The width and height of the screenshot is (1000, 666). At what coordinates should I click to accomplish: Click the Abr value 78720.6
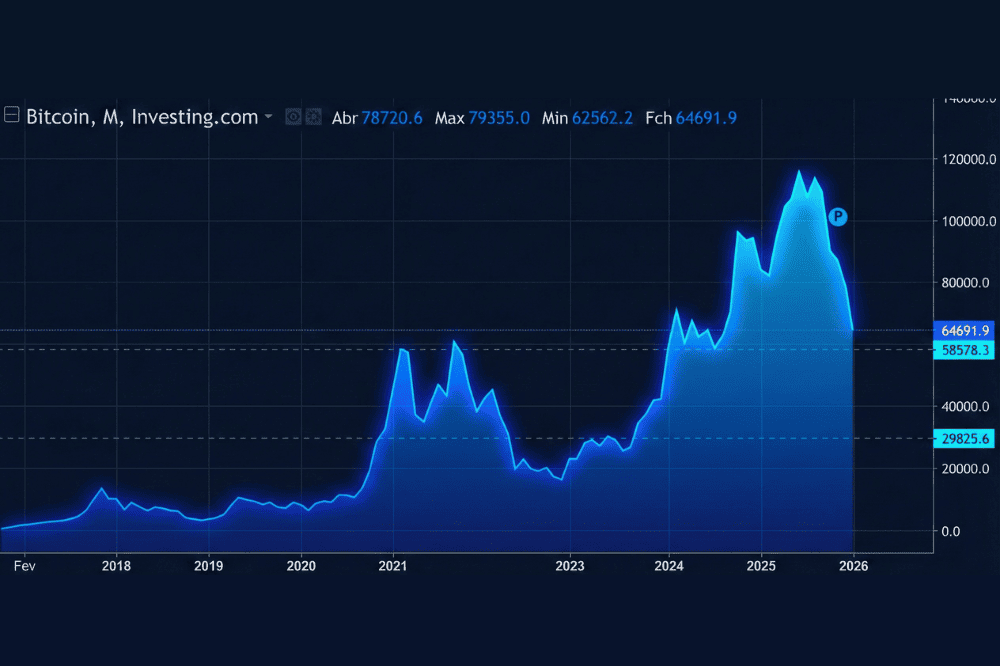click(x=391, y=118)
